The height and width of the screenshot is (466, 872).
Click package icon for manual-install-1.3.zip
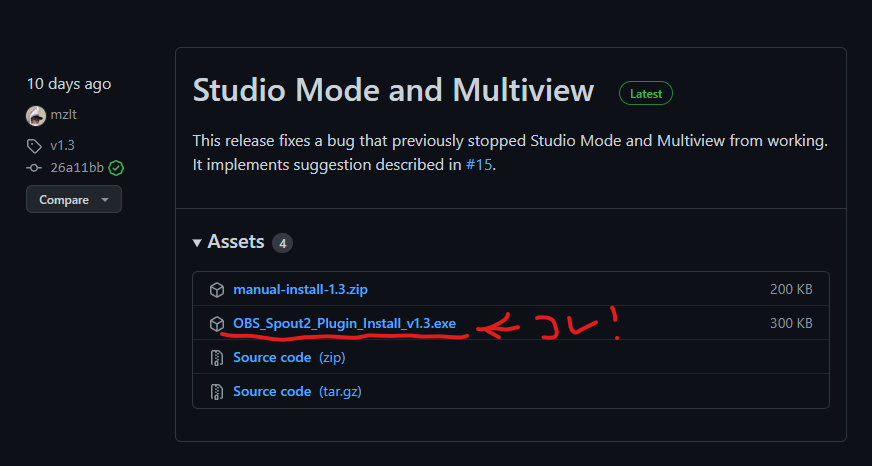(217, 290)
